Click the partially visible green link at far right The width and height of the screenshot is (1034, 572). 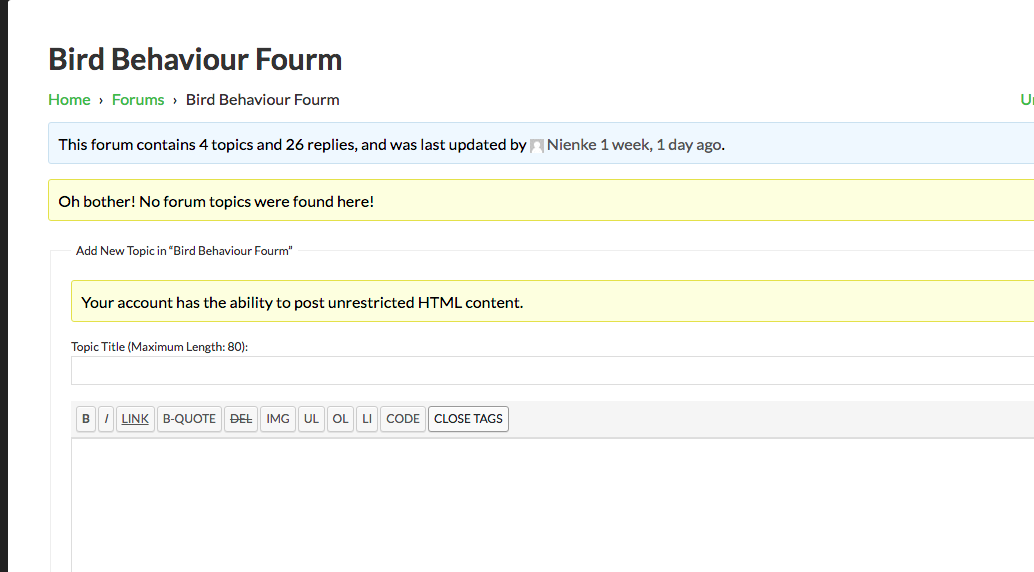click(x=1026, y=100)
